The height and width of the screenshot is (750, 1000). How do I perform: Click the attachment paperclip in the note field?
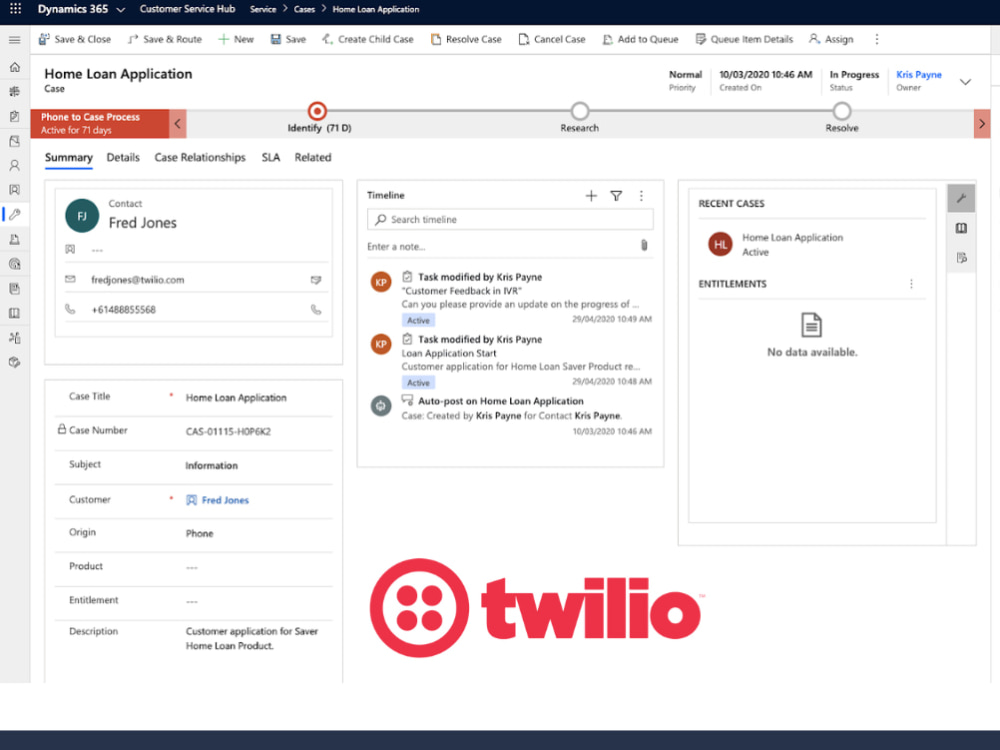(x=644, y=245)
